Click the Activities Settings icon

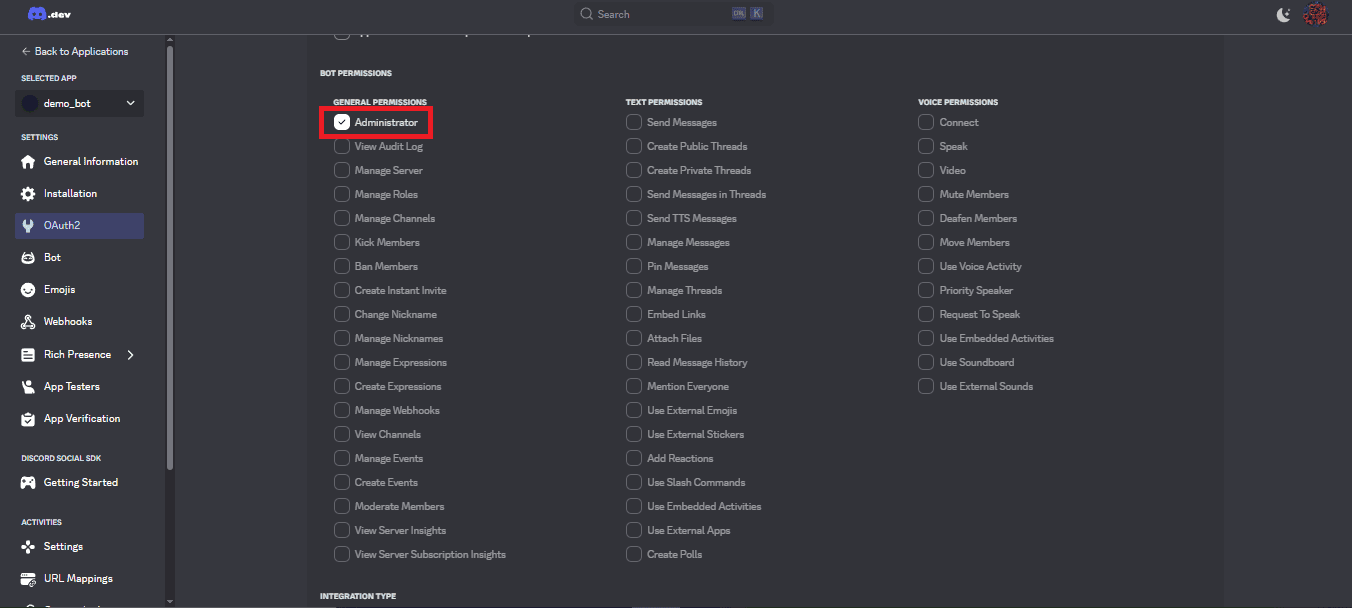coord(28,547)
